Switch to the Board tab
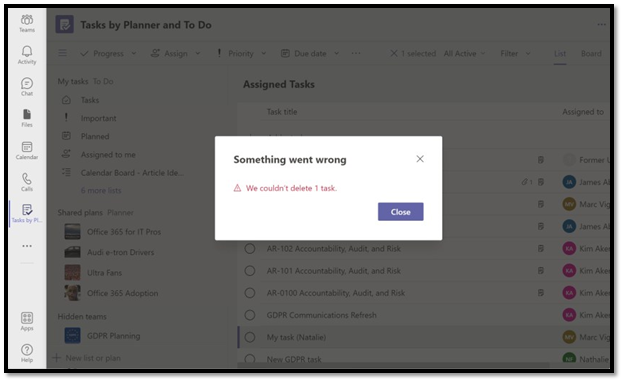 [591, 53]
